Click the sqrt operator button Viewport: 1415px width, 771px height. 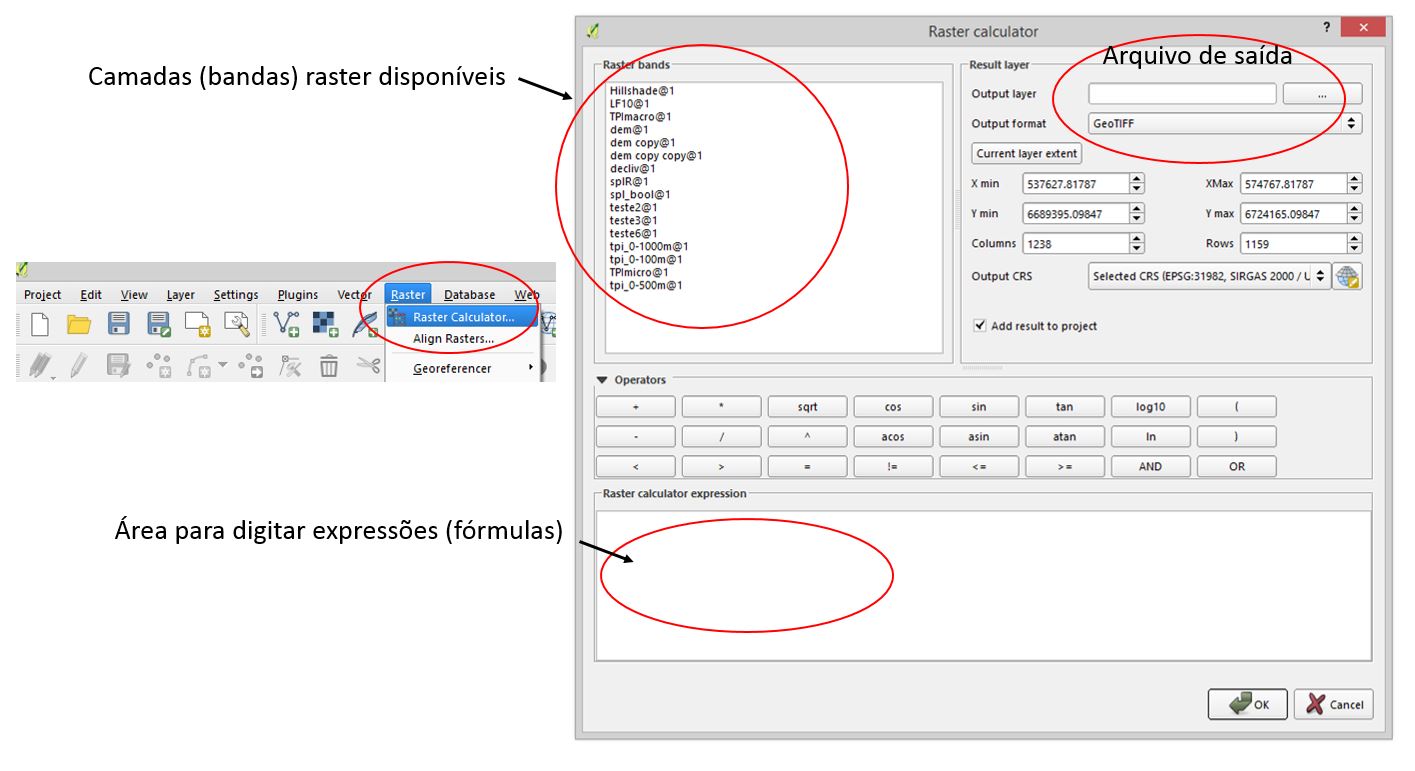point(807,407)
